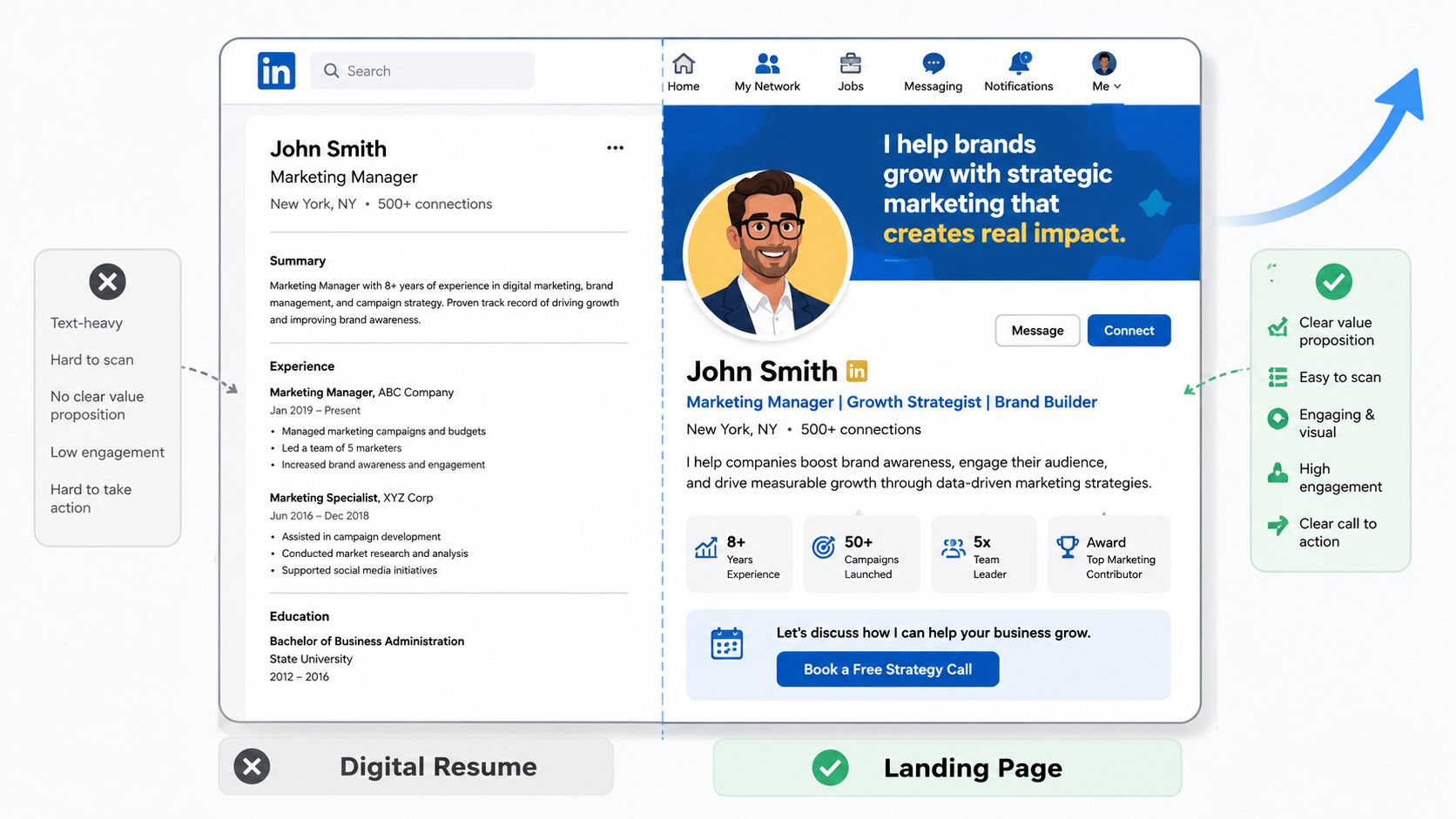The width and height of the screenshot is (1456, 819).
Task: Open My Network in the nav bar
Action: tap(767, 72)
